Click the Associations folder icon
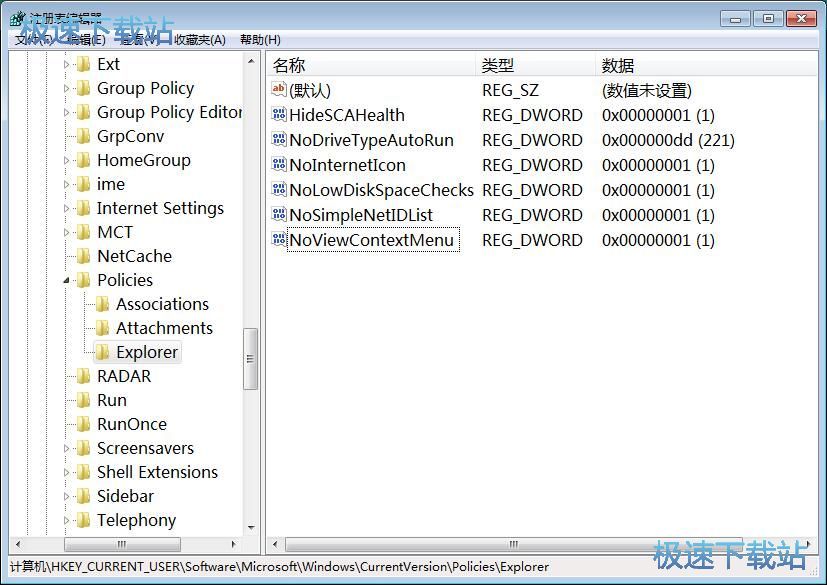 102,304
